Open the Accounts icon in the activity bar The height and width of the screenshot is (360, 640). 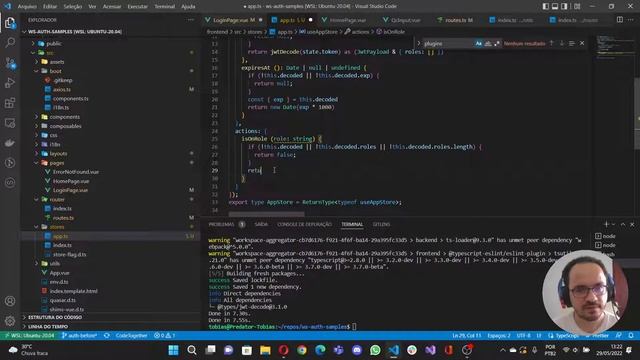pos(10,301)
